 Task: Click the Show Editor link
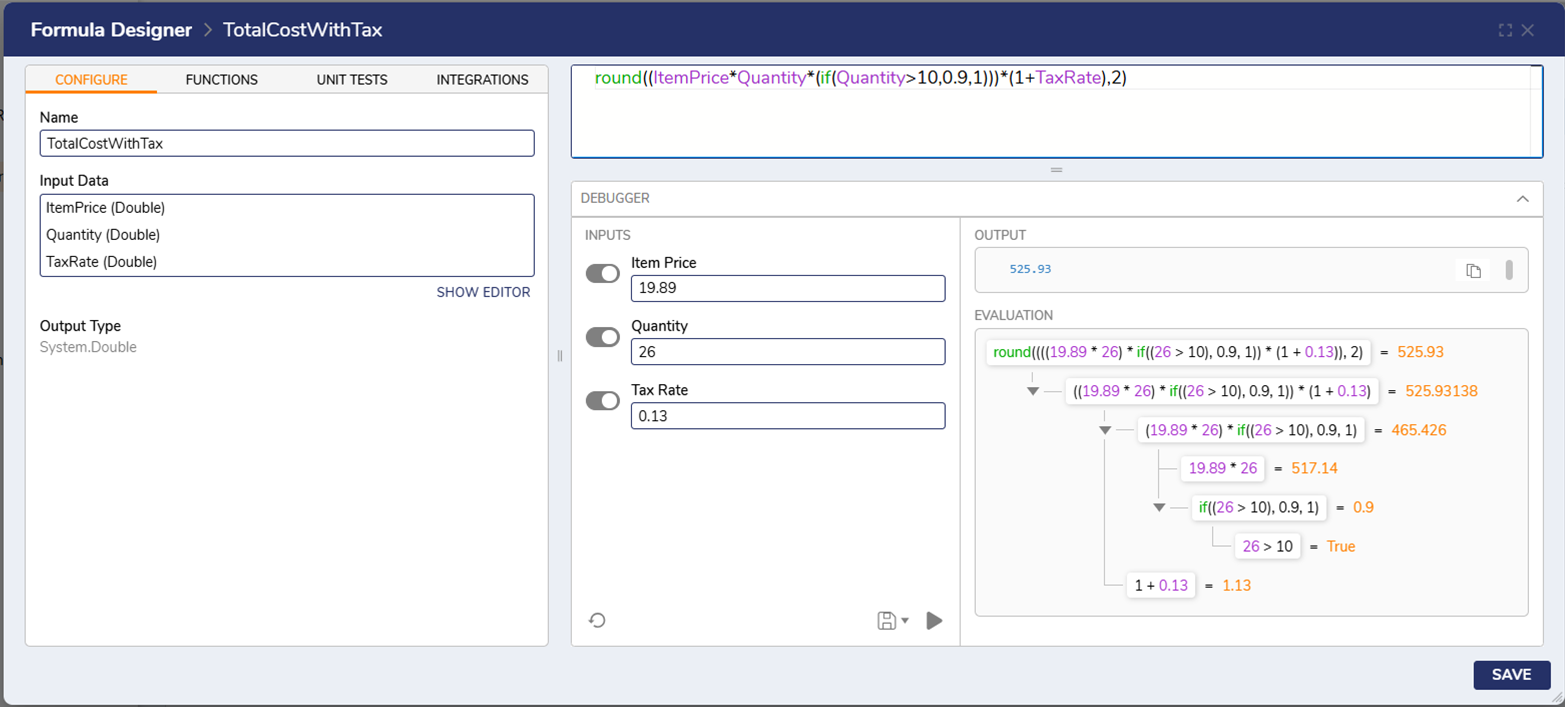[483, 292]
